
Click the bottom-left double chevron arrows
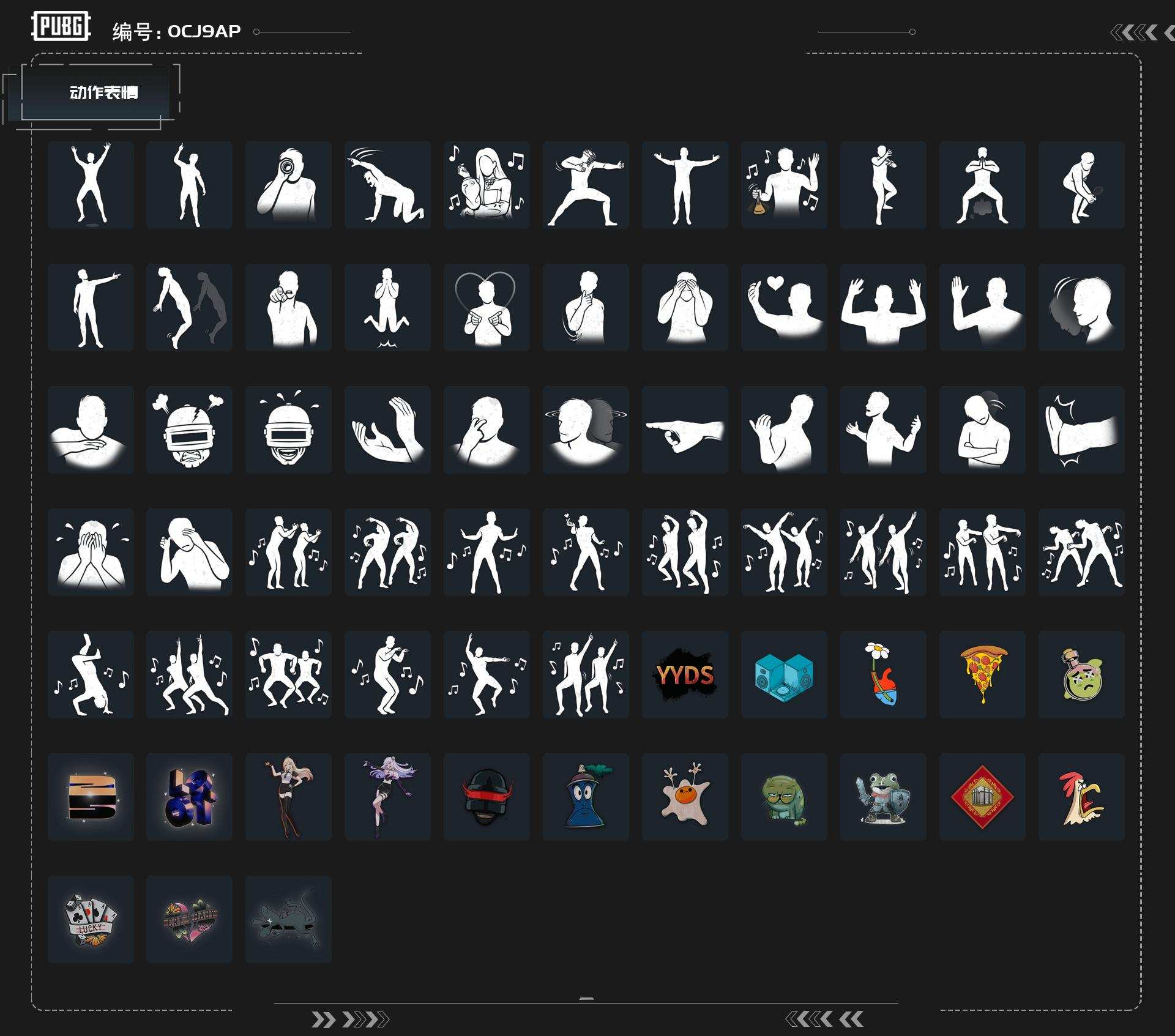[x=350, y=1019]
